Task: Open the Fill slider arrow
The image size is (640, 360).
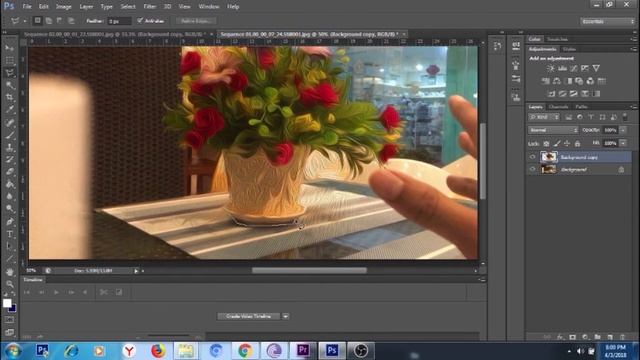Action: 623,143
